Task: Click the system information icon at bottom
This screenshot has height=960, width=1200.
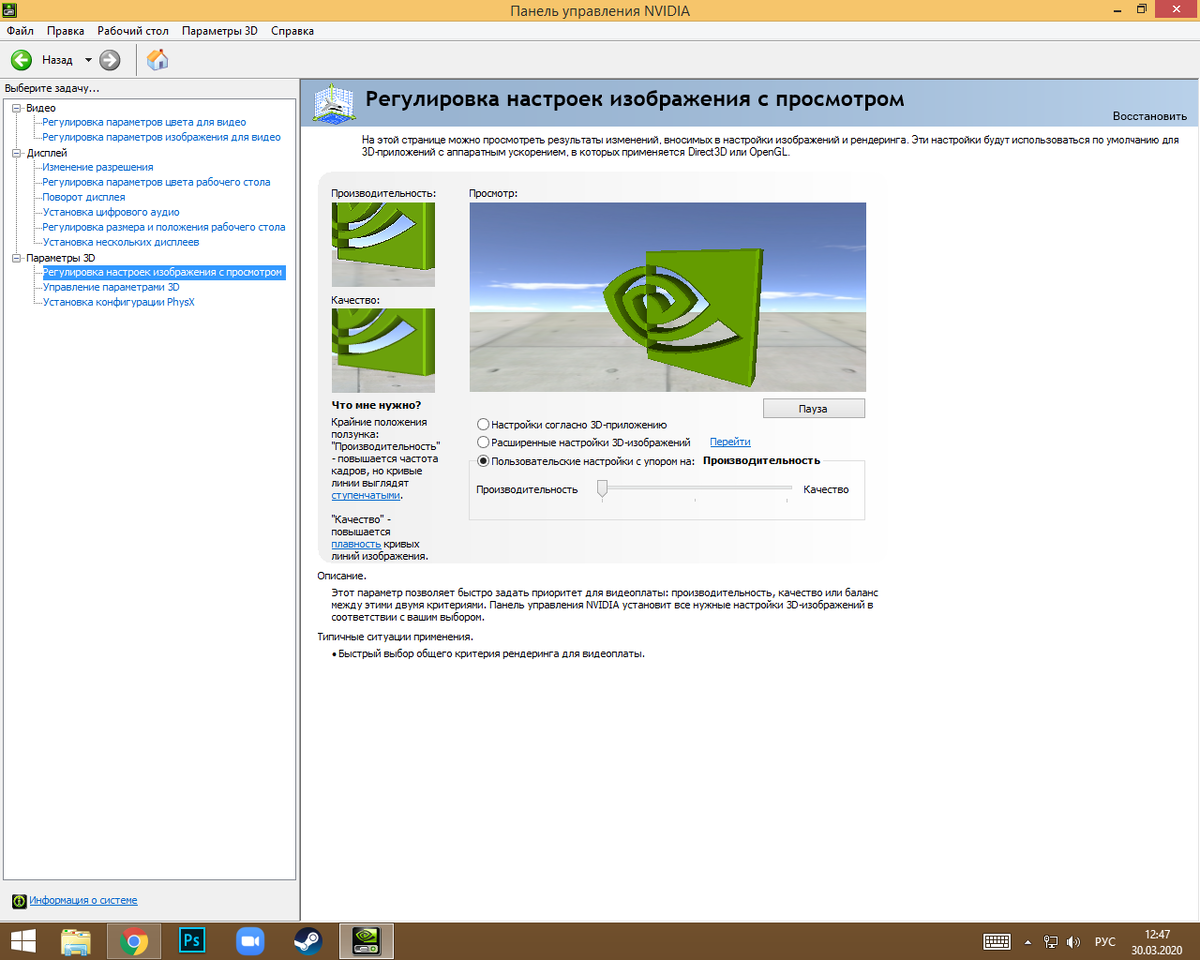Action: (x=19, y=901)
